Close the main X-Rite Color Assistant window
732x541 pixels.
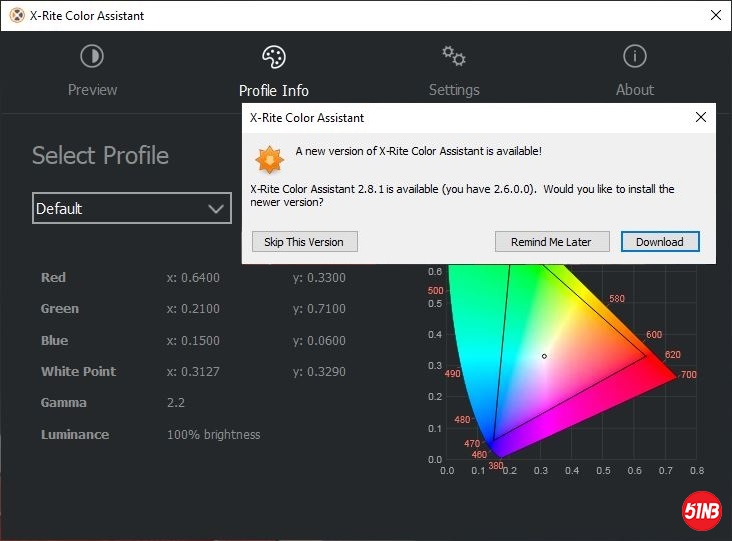pos(715,15)
